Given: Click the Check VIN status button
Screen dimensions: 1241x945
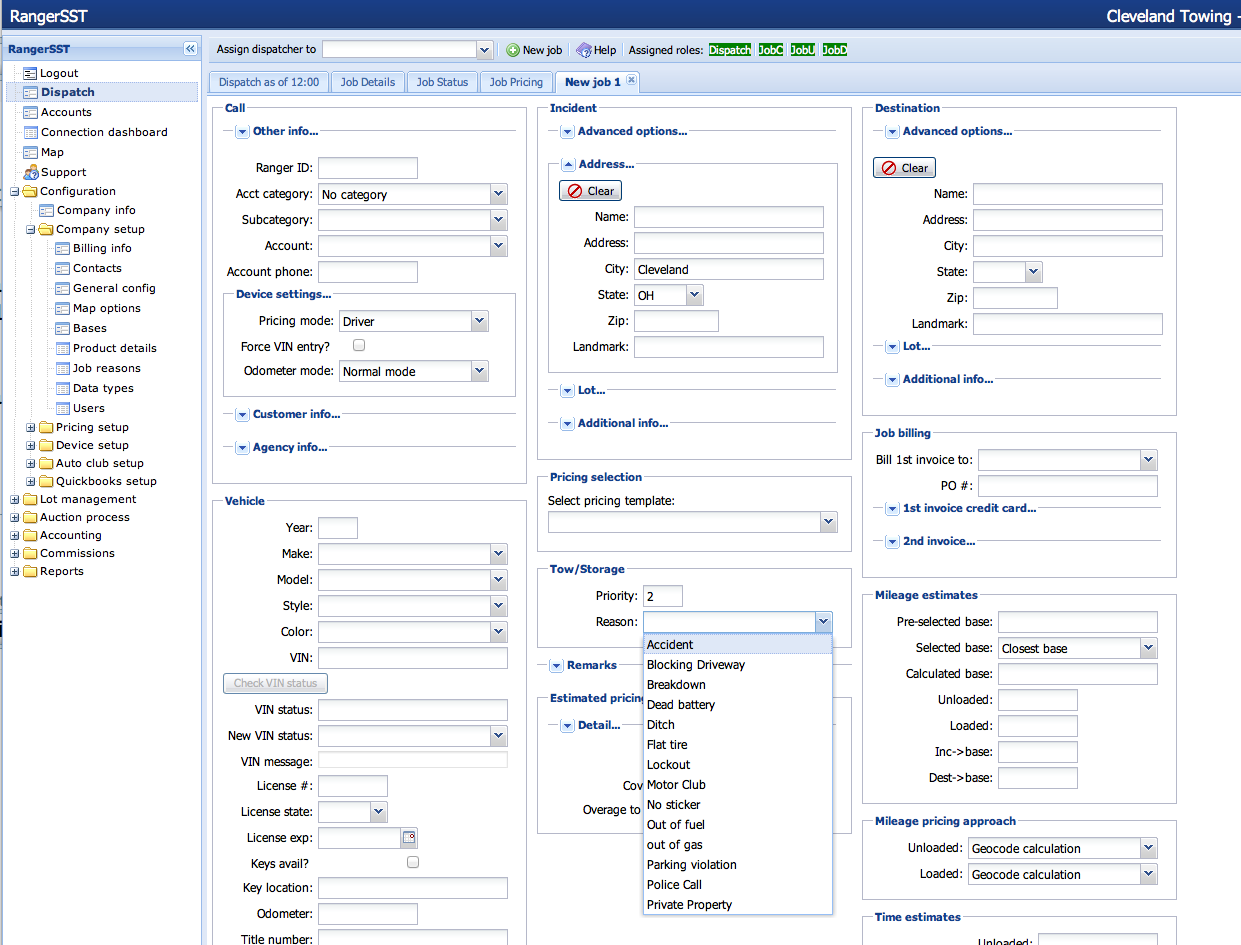Looking at the screenshot, I should 275,684.
